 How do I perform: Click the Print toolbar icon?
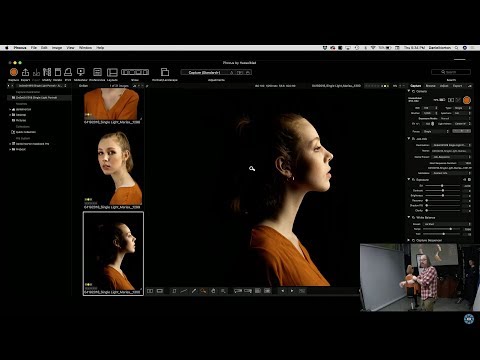pyautogui.click(x=68, y=72)
